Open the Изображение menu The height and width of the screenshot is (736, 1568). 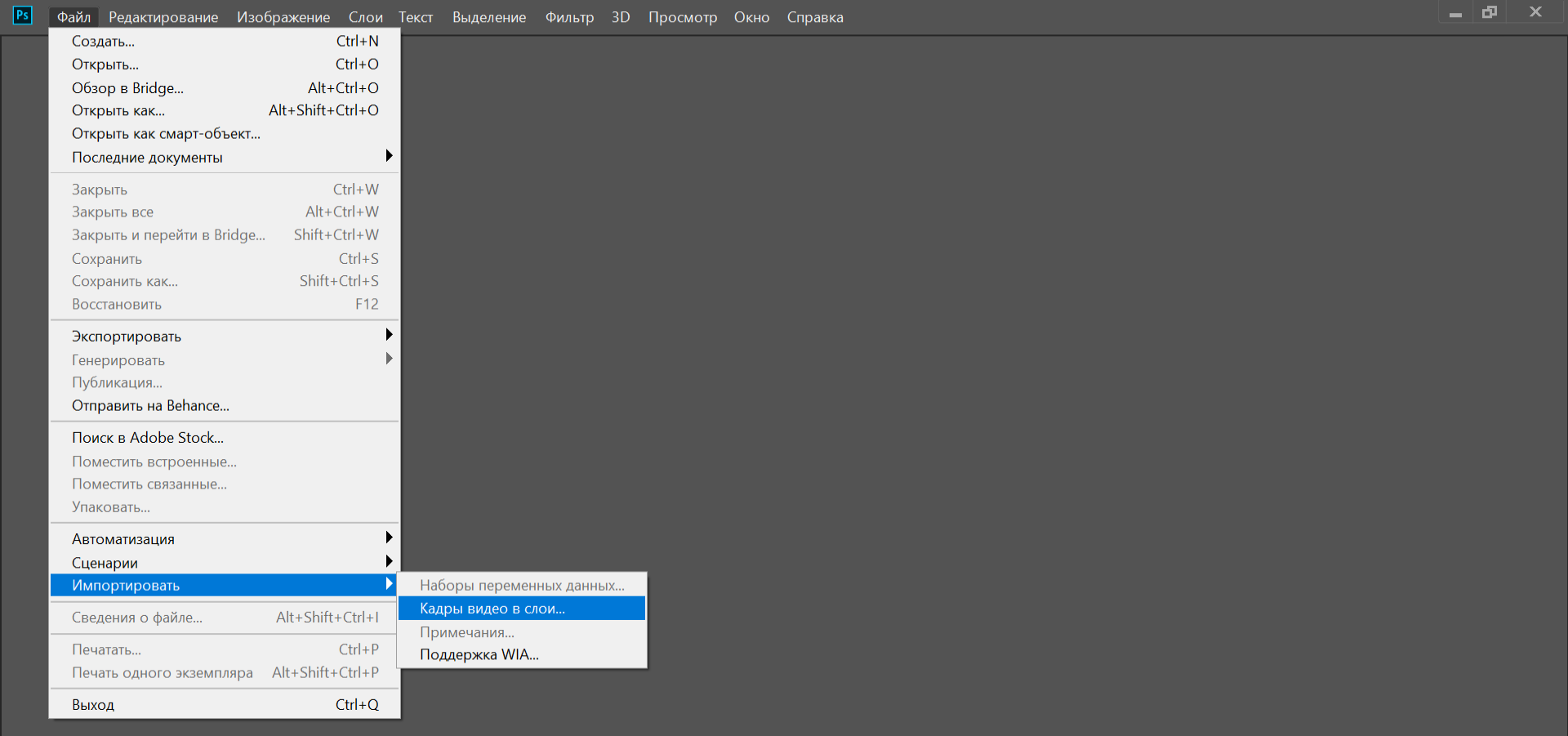point(283,17)
